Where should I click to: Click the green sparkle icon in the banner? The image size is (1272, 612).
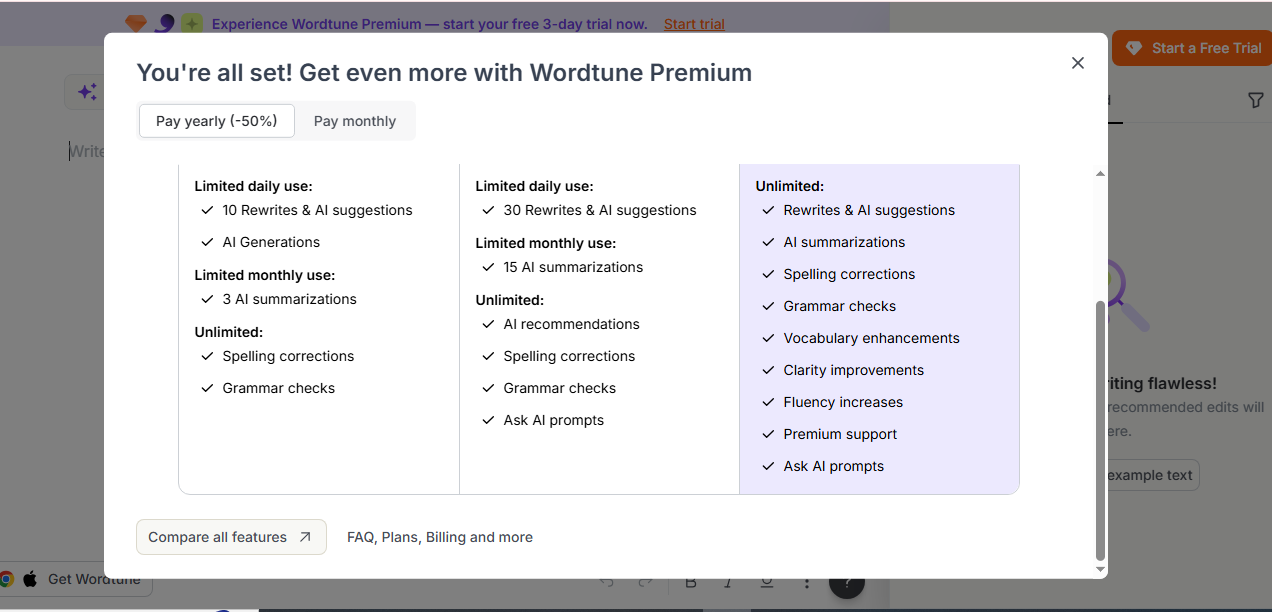[191, 23]
